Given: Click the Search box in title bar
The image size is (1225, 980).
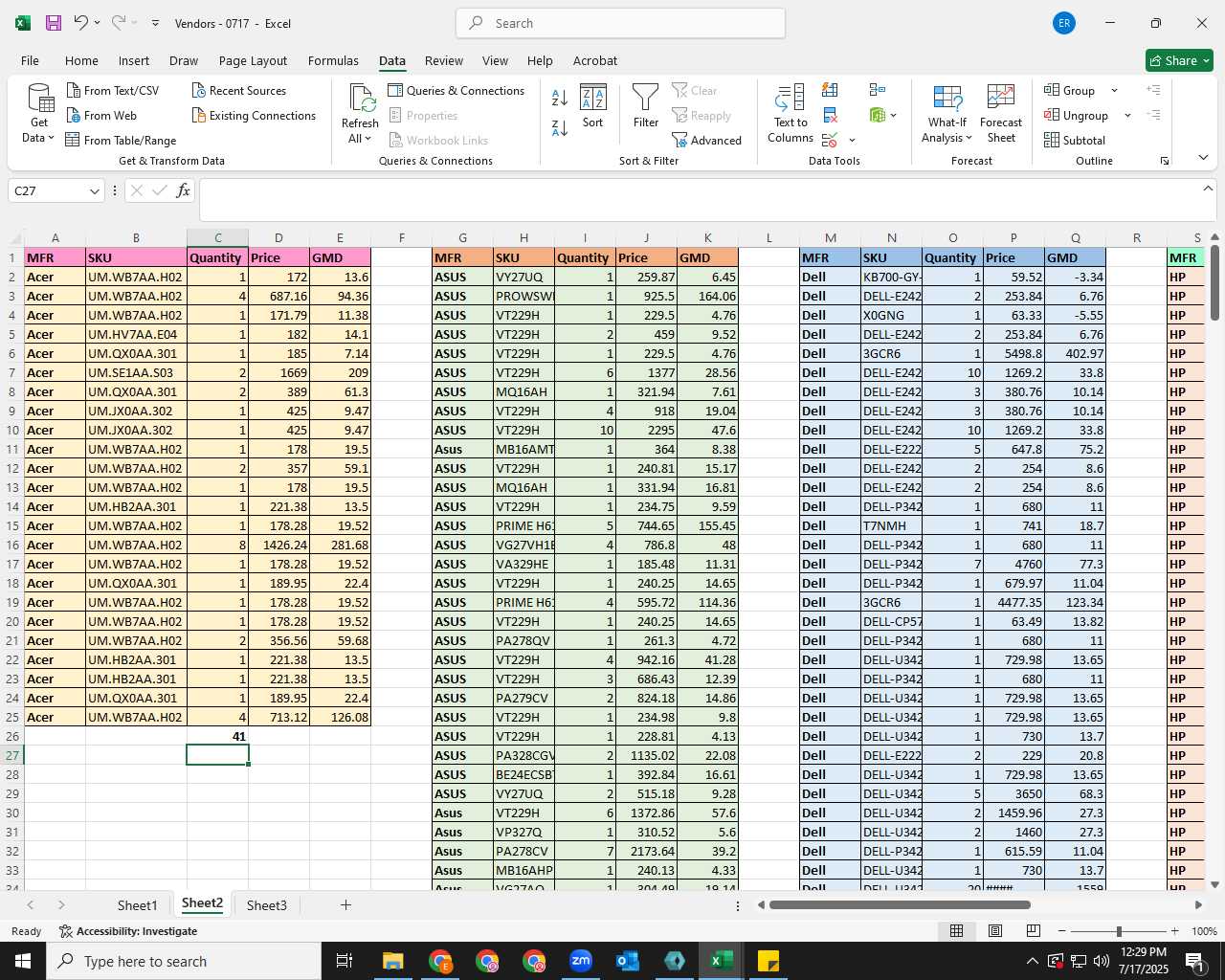Looking at the screenshot, I should pyautogui.click(x=620, y=23).
